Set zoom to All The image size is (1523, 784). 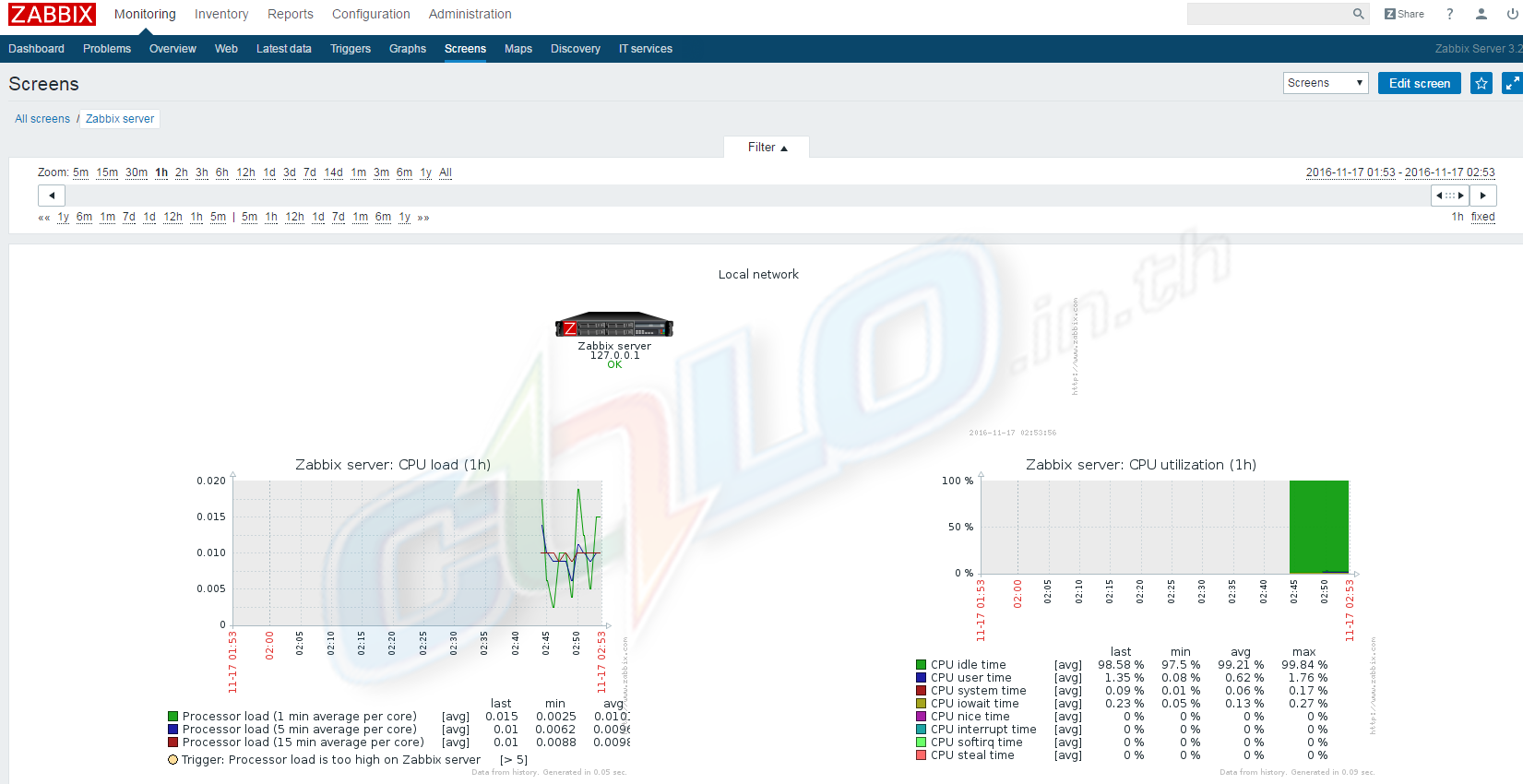[446, 172]
